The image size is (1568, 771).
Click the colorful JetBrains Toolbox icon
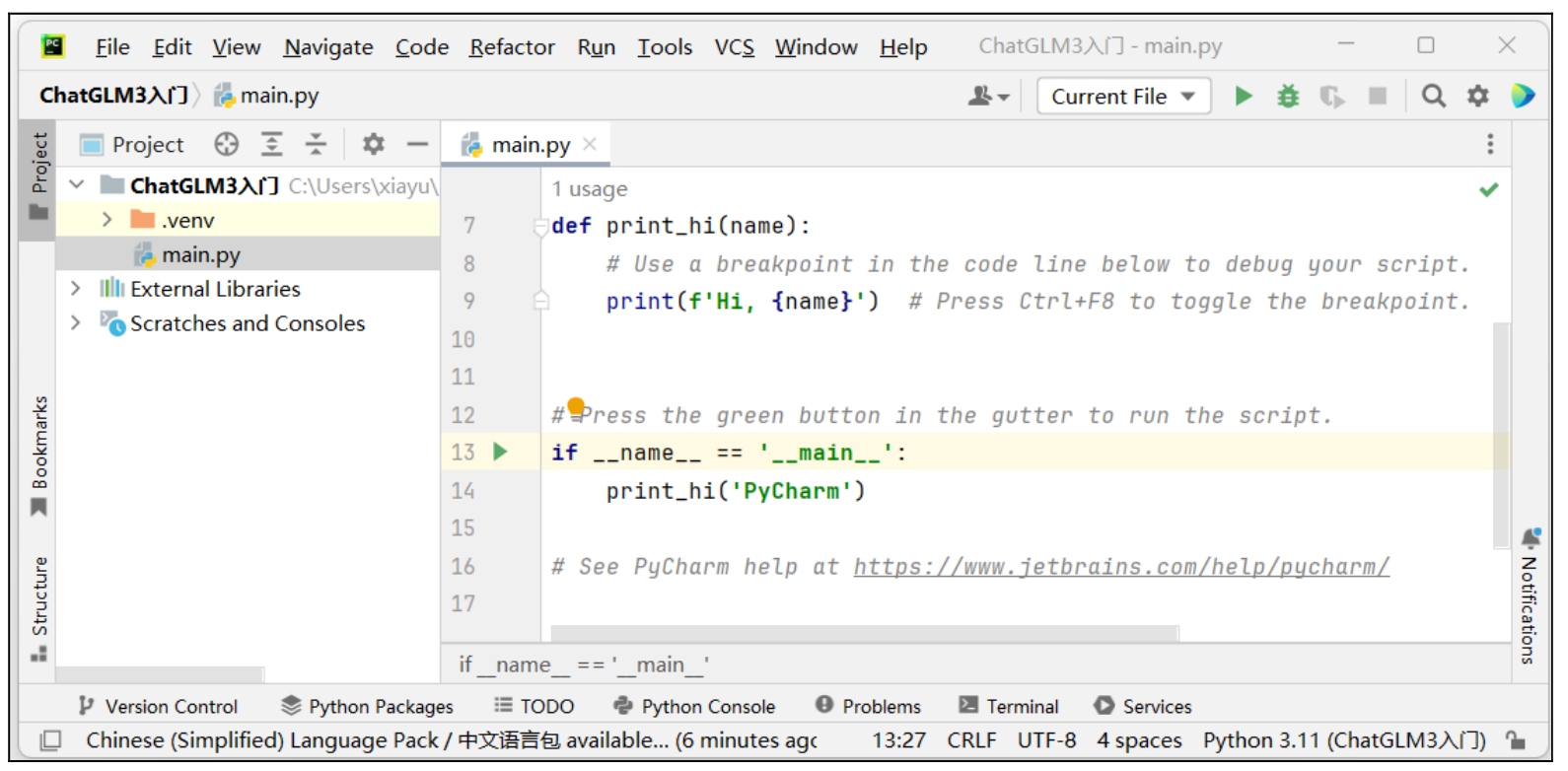tap(1523, 96)
